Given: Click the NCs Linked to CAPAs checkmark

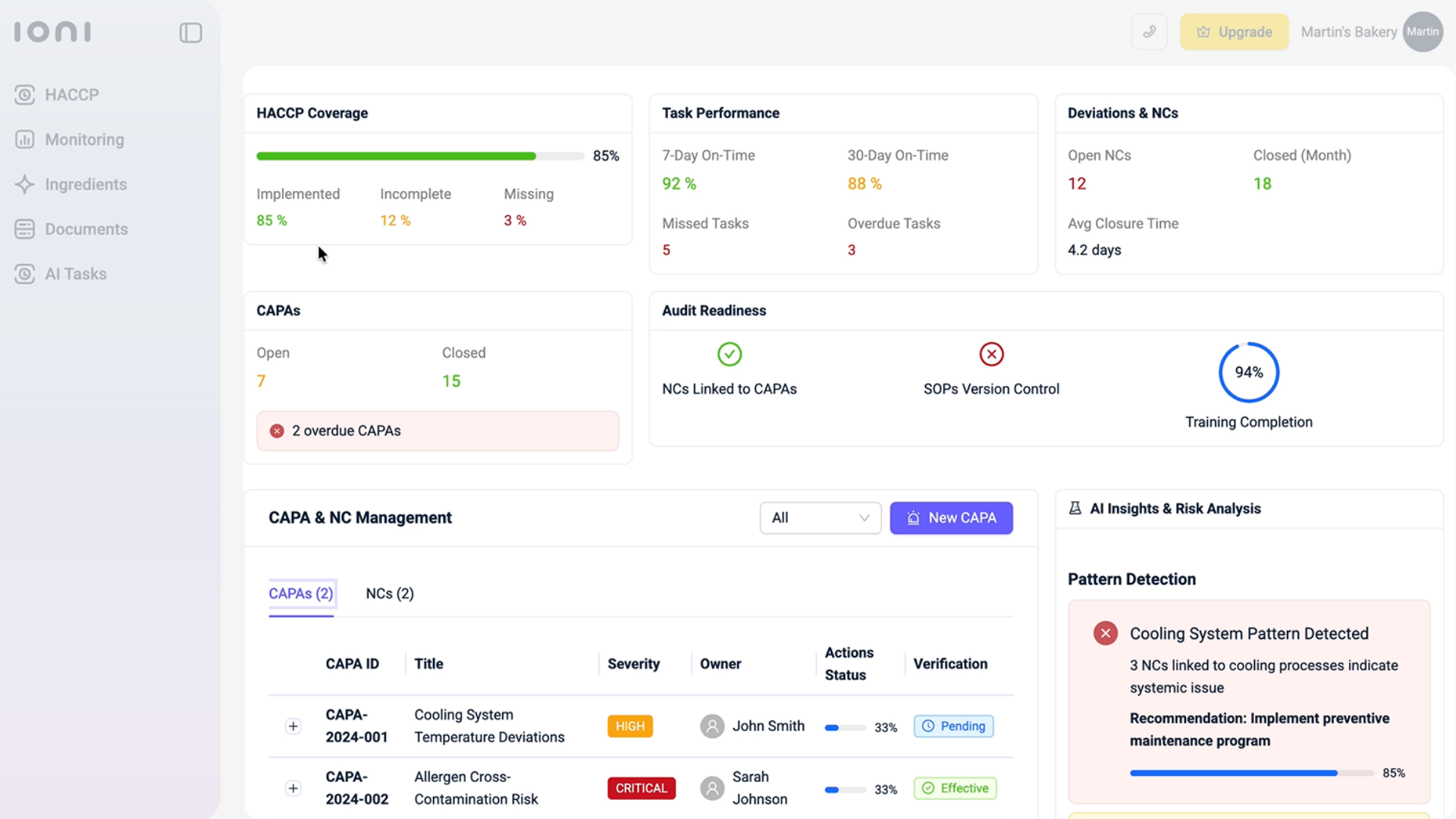Looking at the screenshot, I should (730, 354).
